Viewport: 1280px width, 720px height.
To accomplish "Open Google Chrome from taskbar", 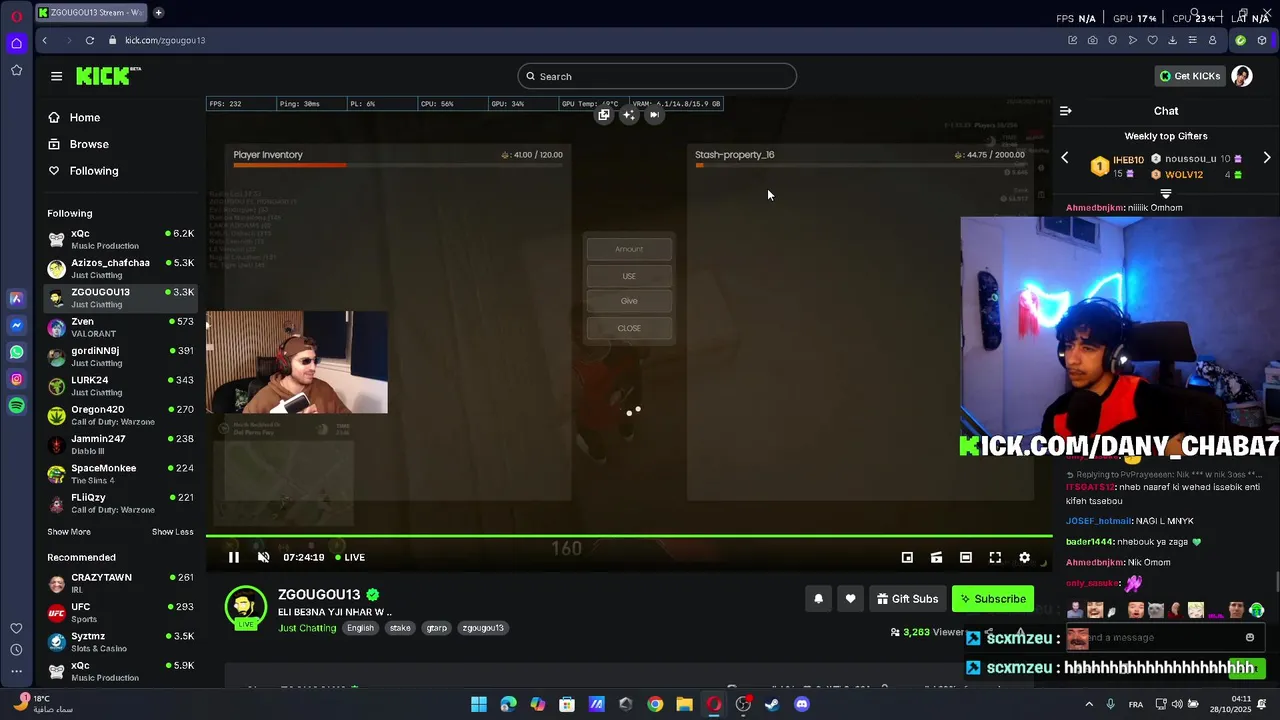I will pyautogui.click(x=655, y=704).
